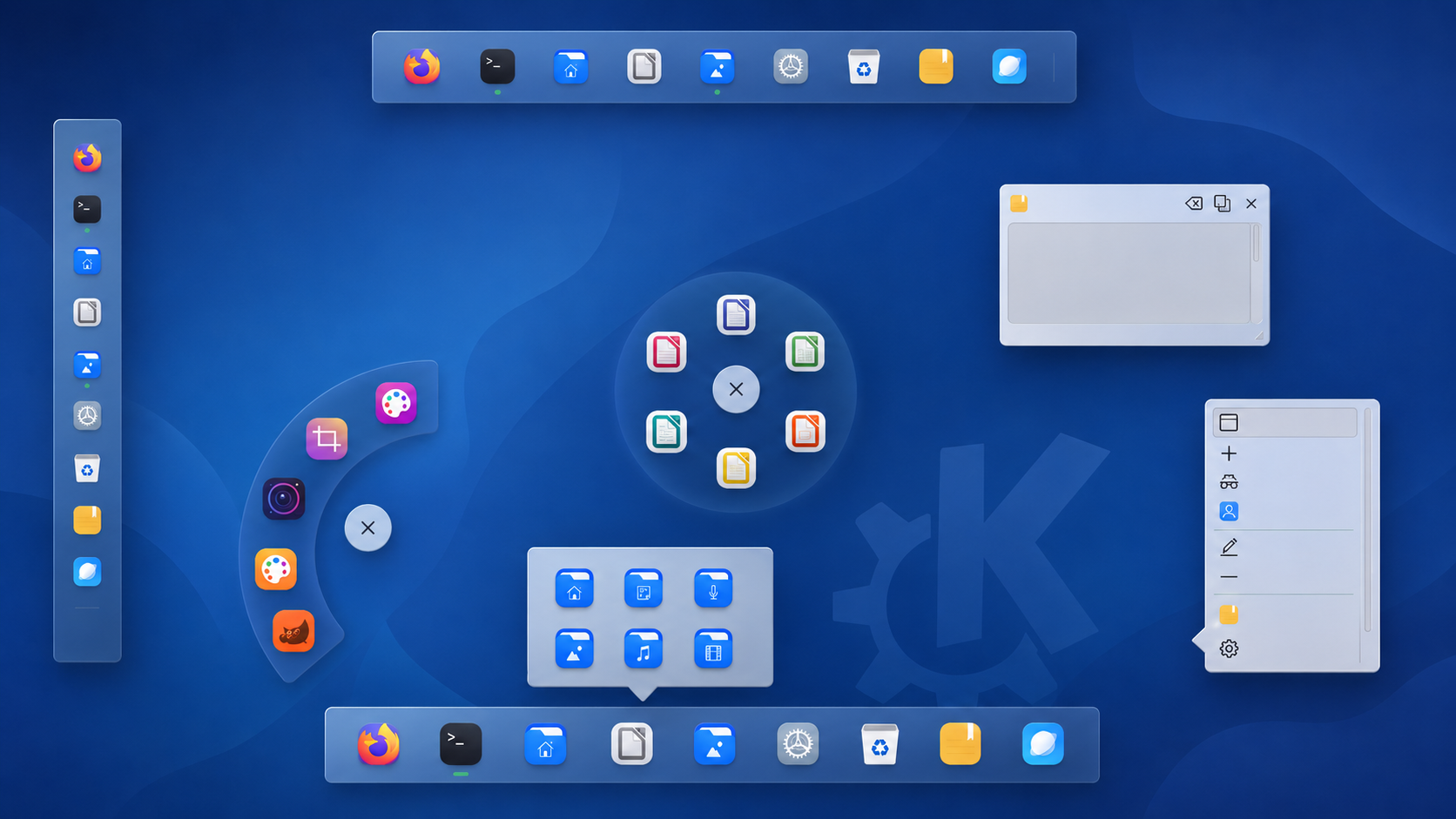Launch the blue browser icon in the left dock

tap(87, 572)
